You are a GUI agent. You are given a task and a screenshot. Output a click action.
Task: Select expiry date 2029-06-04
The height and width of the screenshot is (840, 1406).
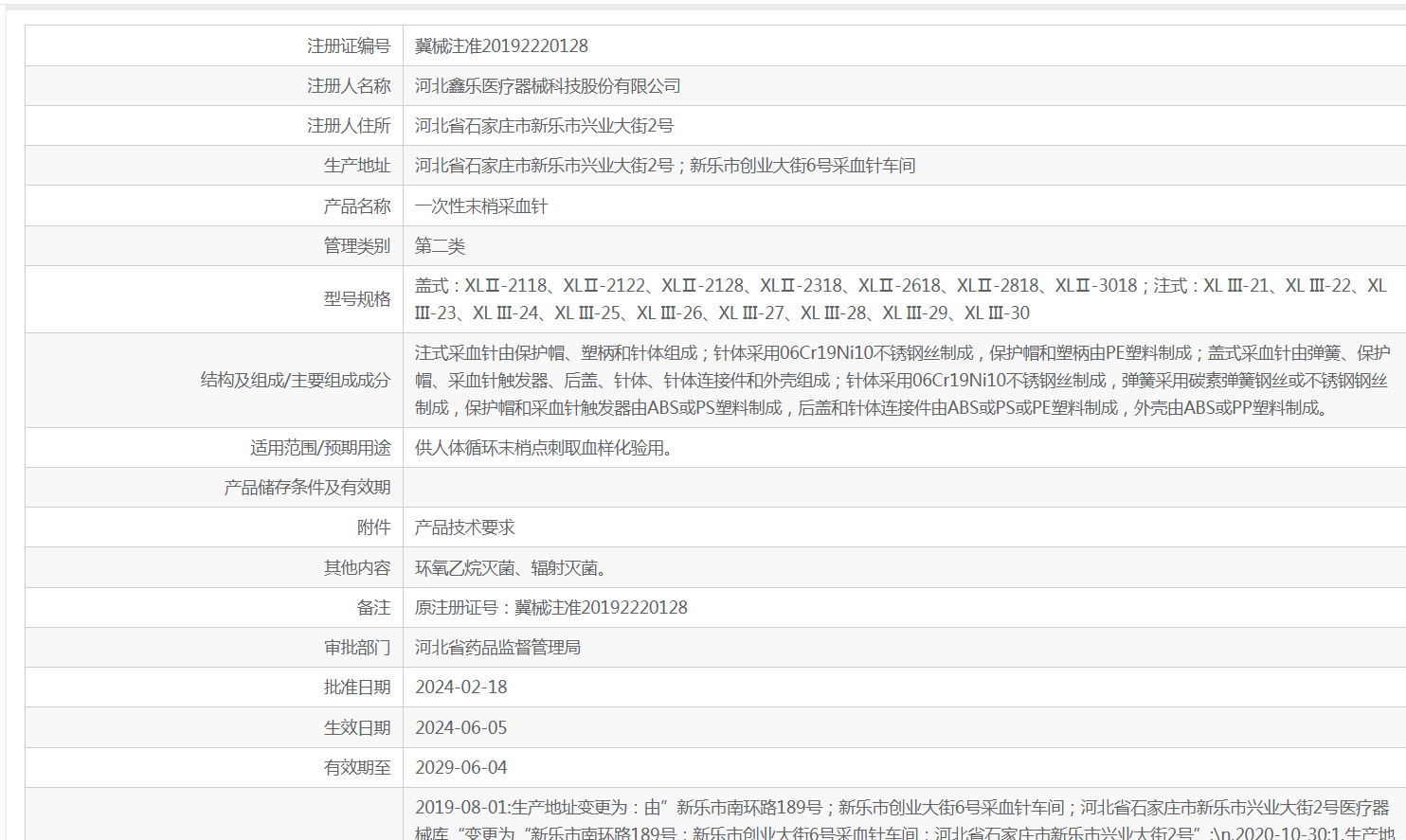click(x=461, y=767)
